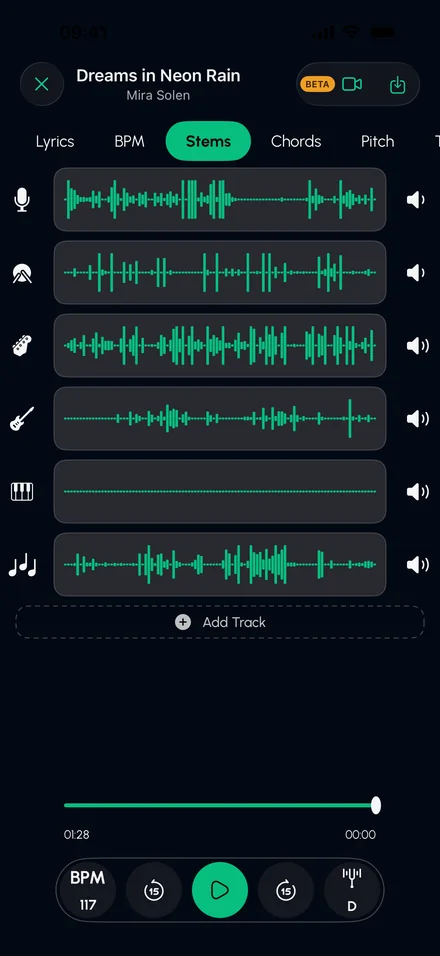Add a new track

(x=220, y=622)
